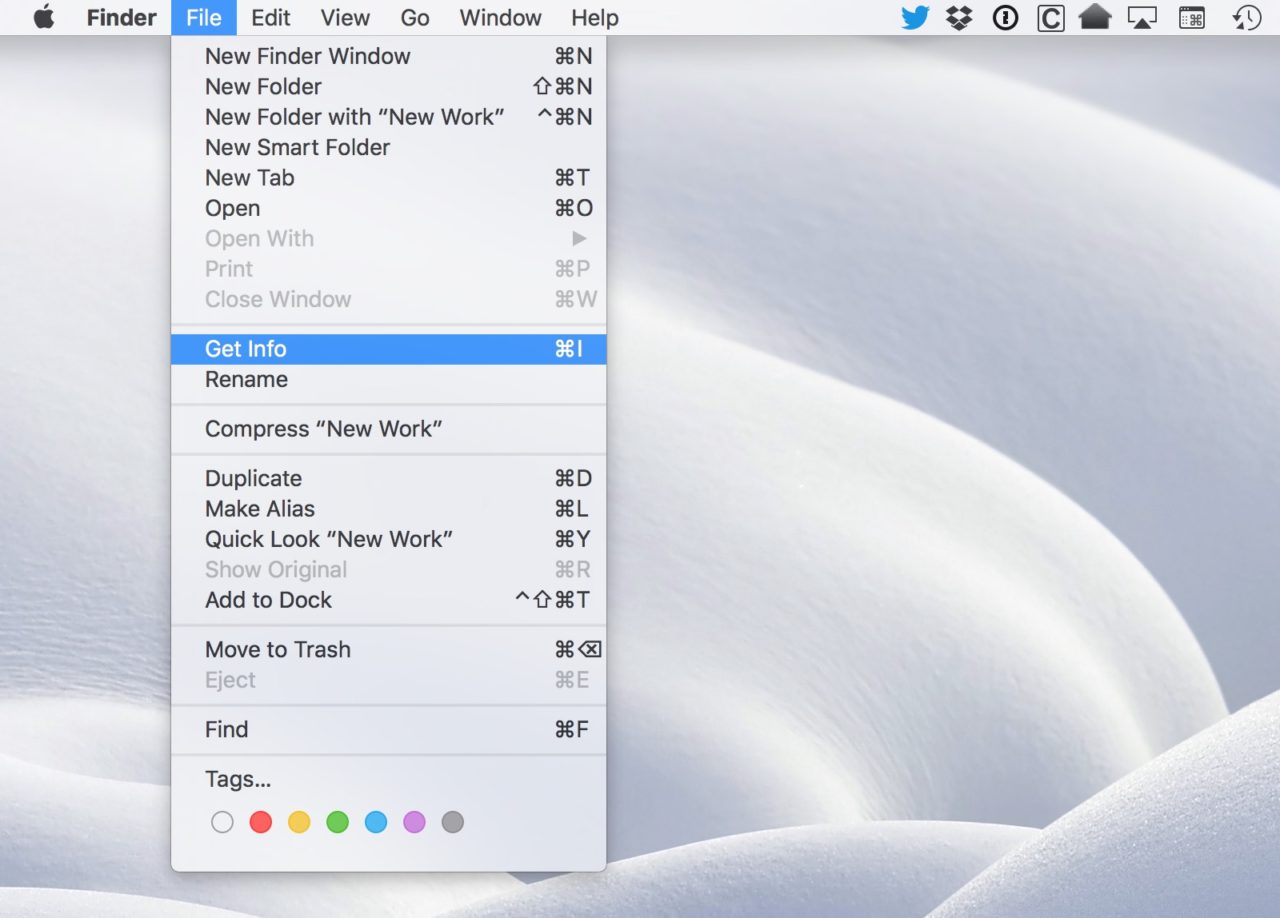Select New Folder from the File menu
Screen dimensions: 1280x918
point(388,86)
